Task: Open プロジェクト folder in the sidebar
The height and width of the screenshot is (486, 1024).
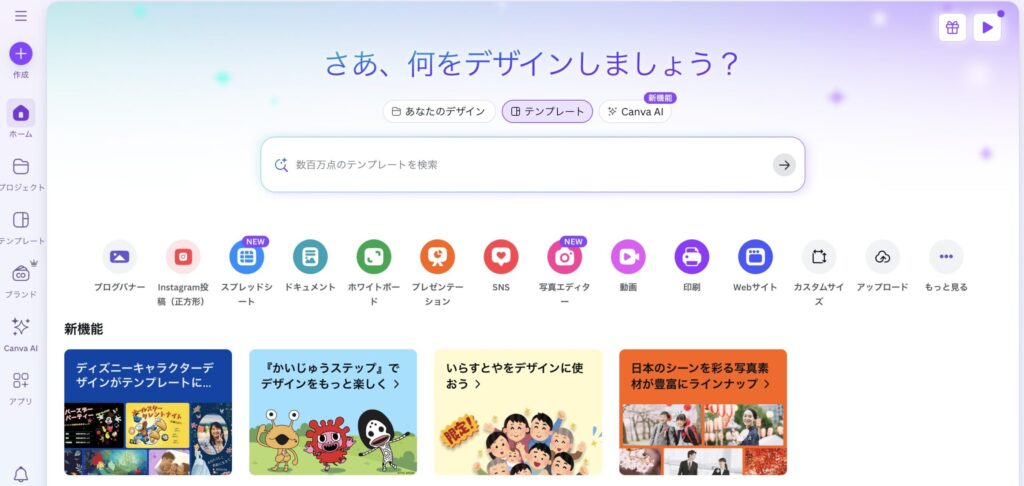Action: 21,167
